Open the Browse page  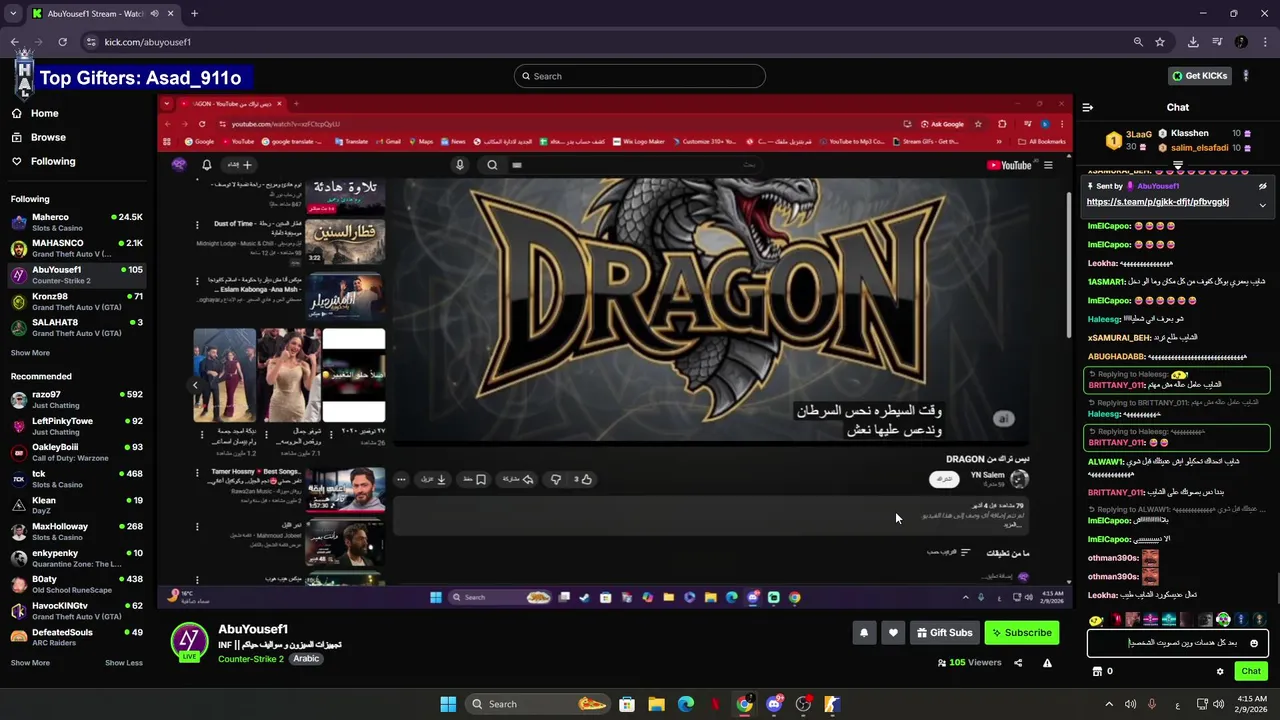pos(38,137)
